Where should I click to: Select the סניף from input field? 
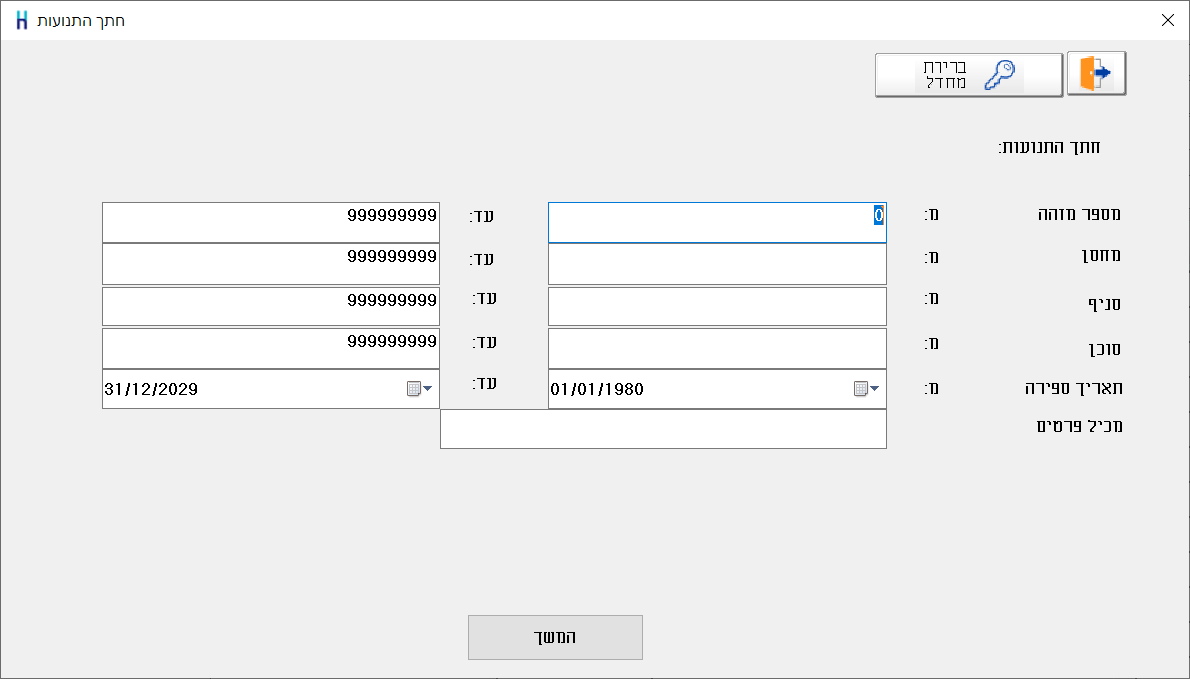(x=717, y=306)
